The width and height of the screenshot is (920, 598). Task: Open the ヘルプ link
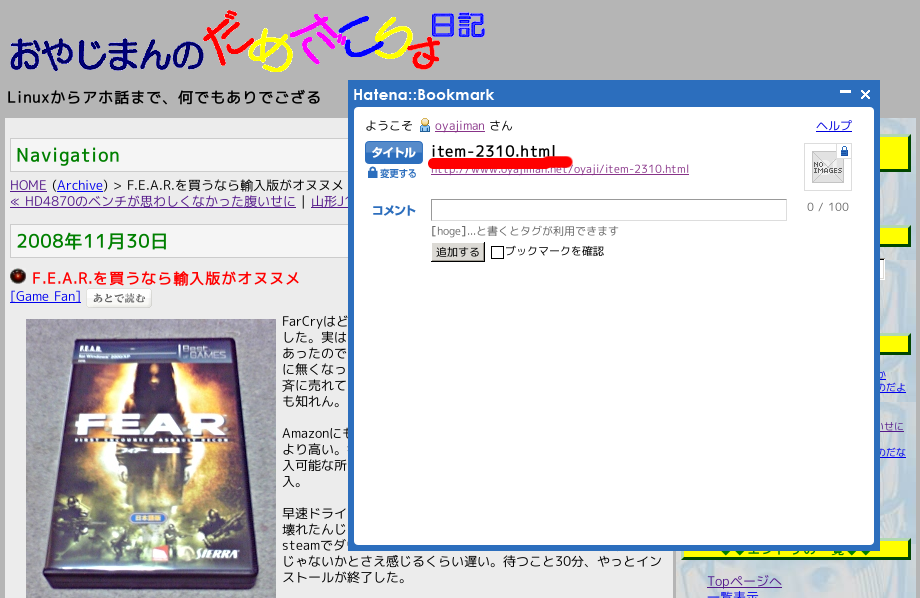(x=834, y=125)
